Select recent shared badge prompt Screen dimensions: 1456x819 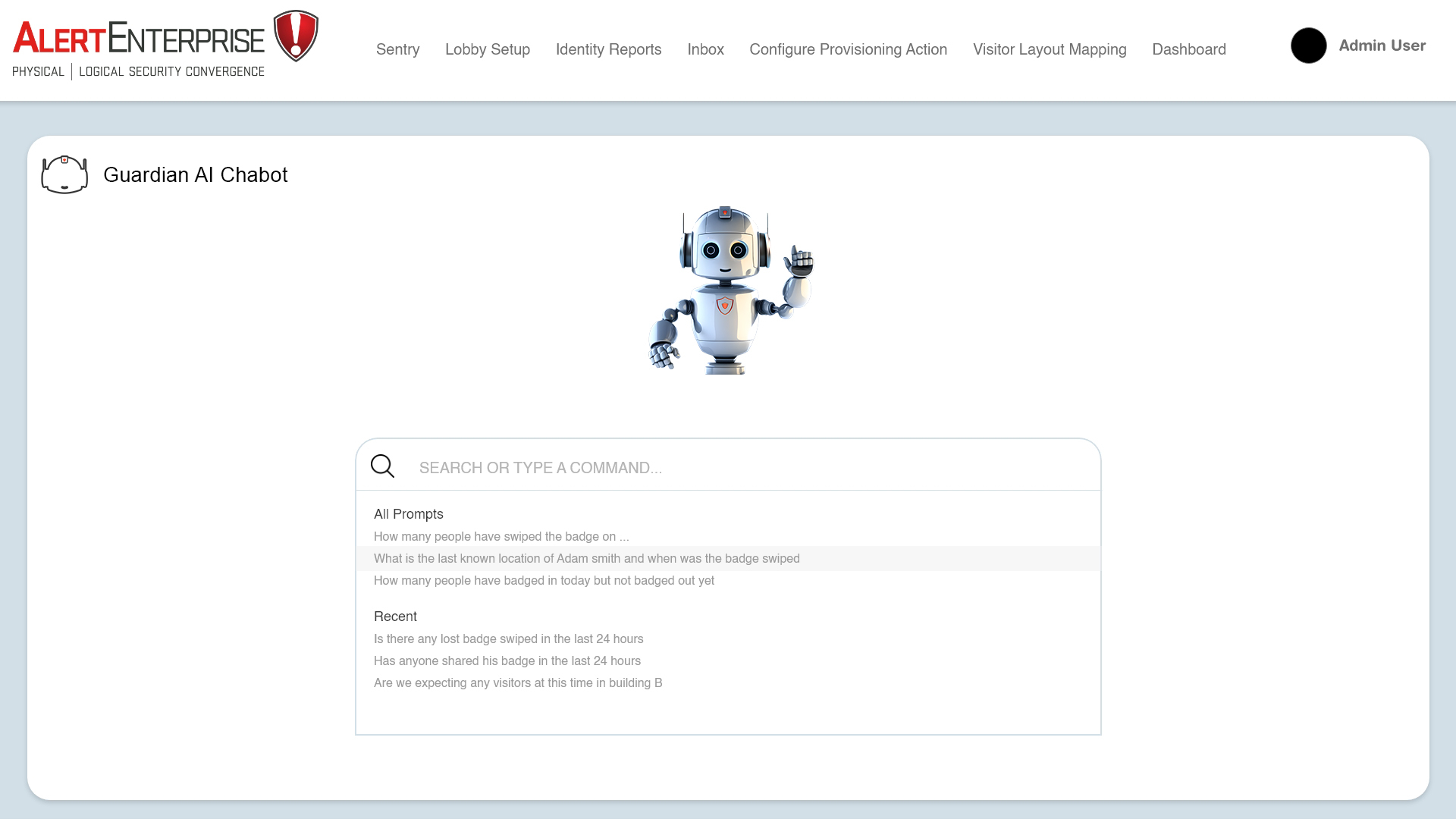coord(507,661)
